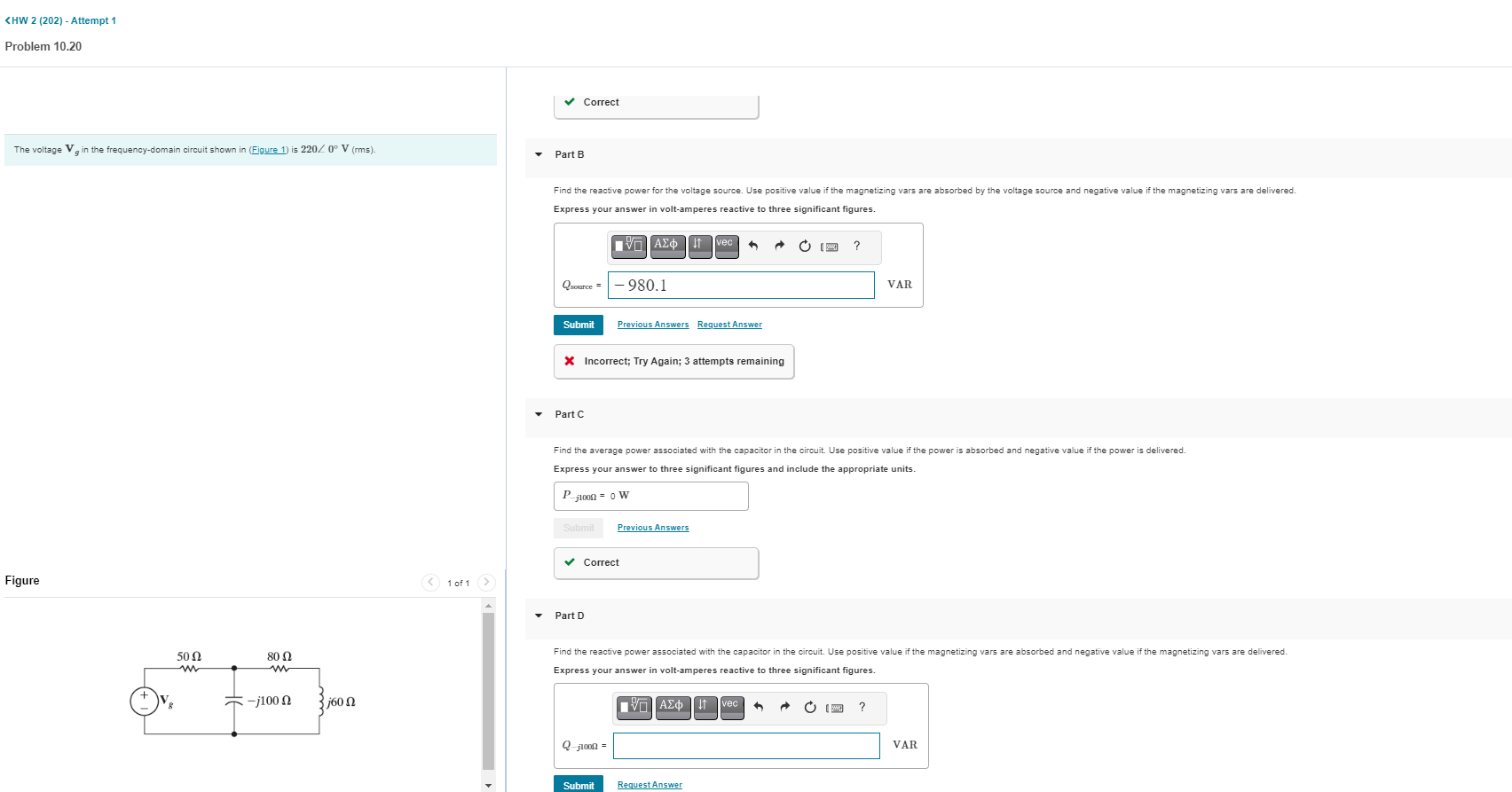Click the 'Figure' panel heading
This screenshot has width=1512, height=792.
[22, 580]
